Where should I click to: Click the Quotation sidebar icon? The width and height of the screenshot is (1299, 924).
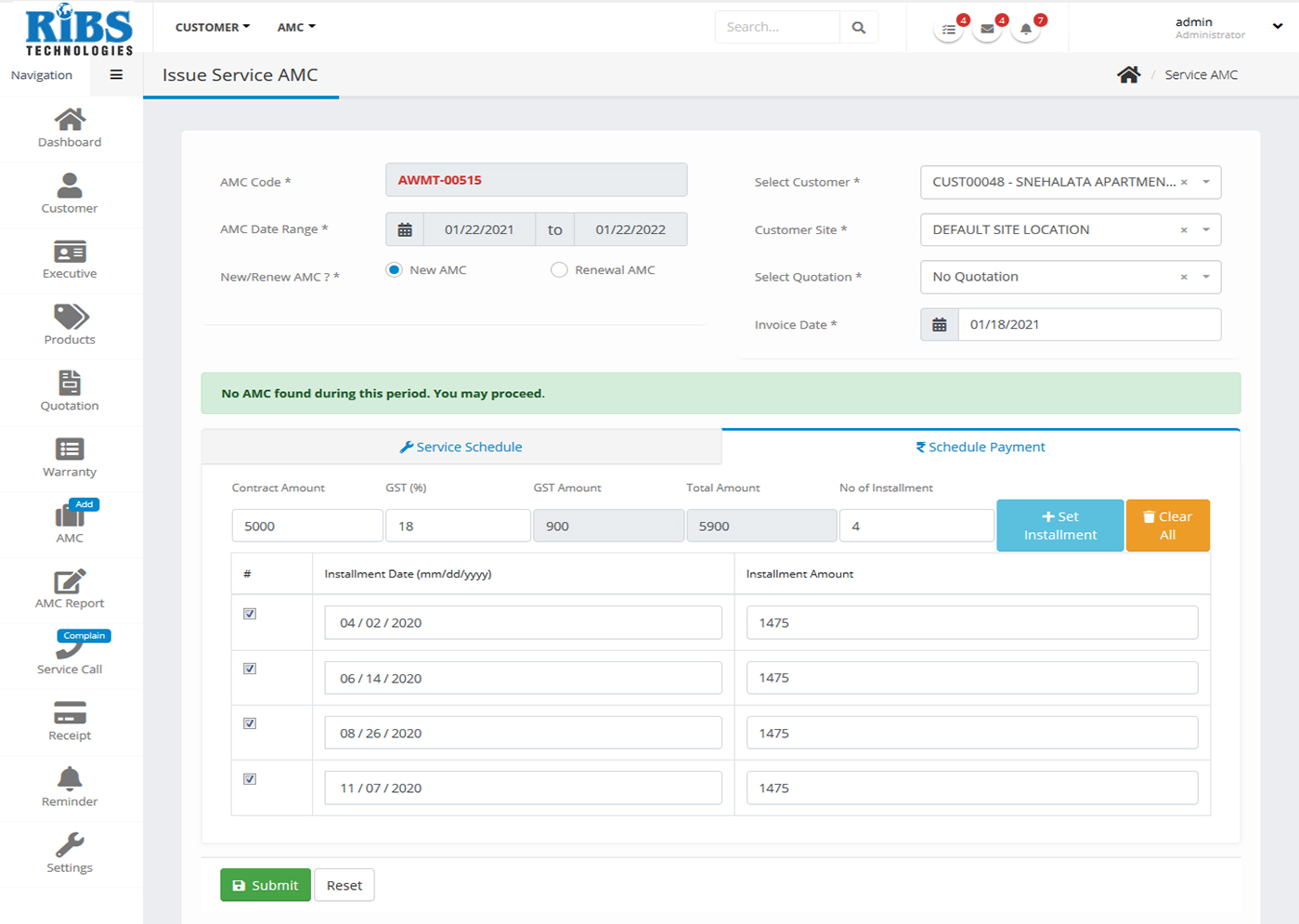click(70, 383)
